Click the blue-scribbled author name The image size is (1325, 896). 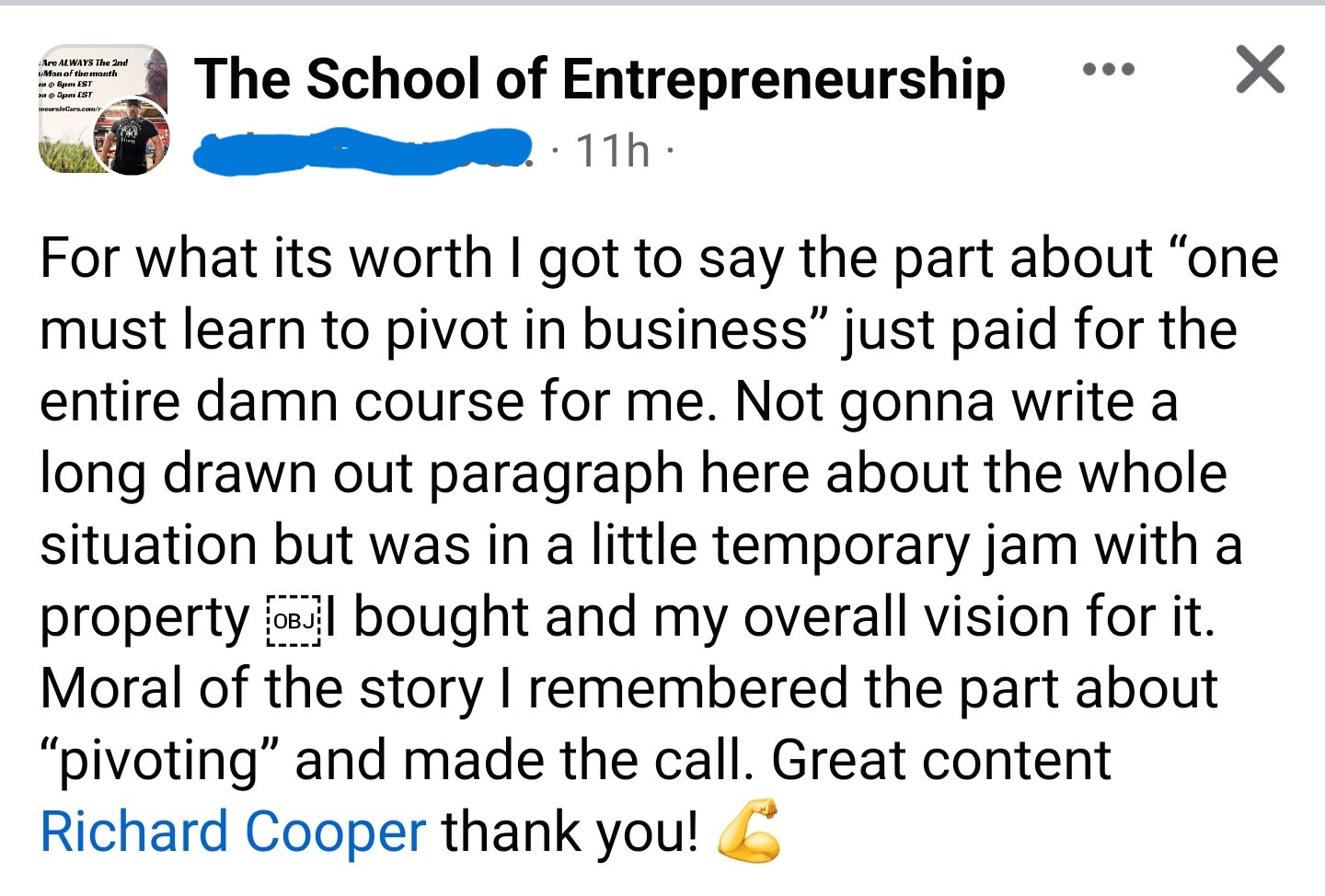tap(363, 151)
